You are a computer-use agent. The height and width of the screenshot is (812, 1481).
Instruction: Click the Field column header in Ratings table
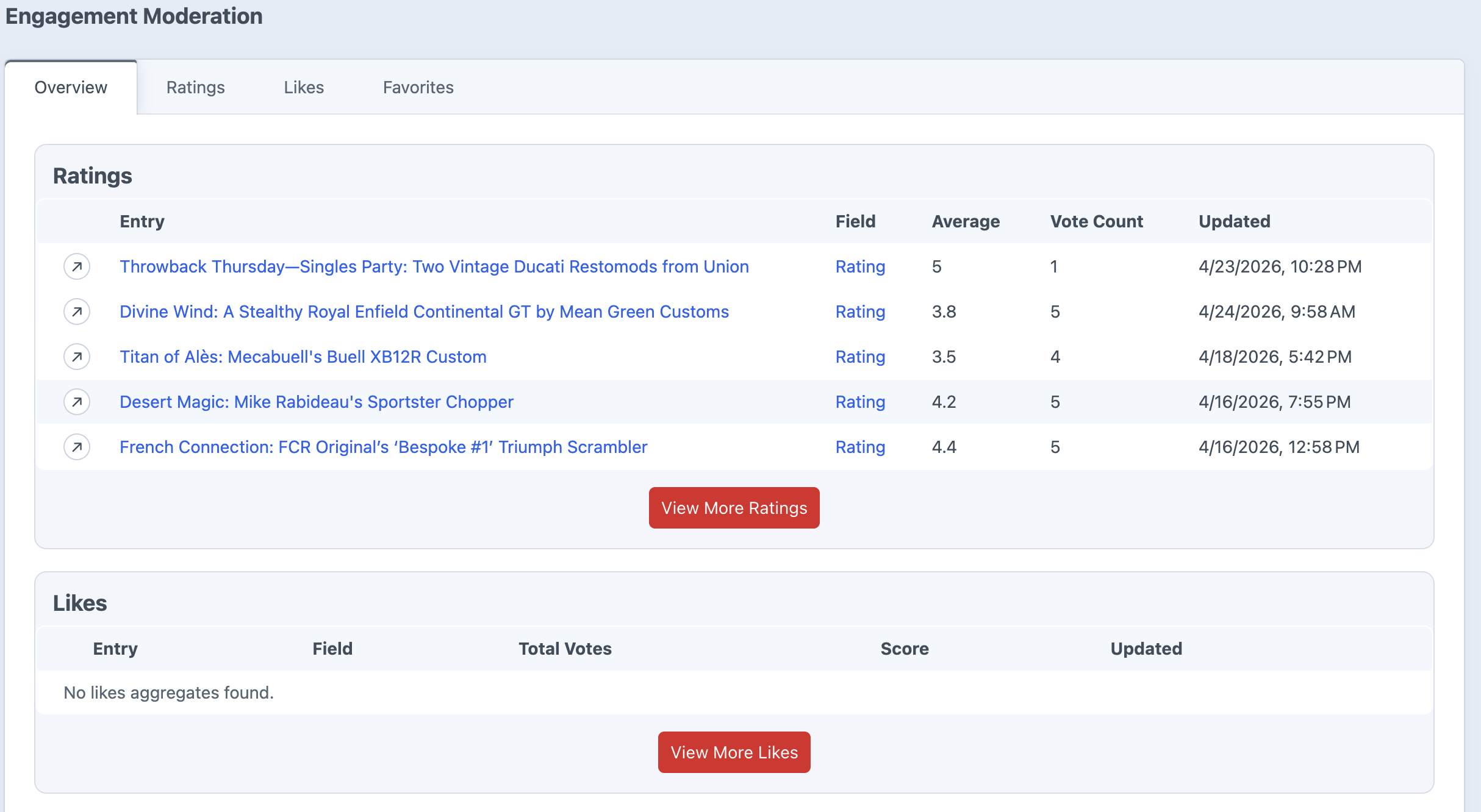[856, 221]
